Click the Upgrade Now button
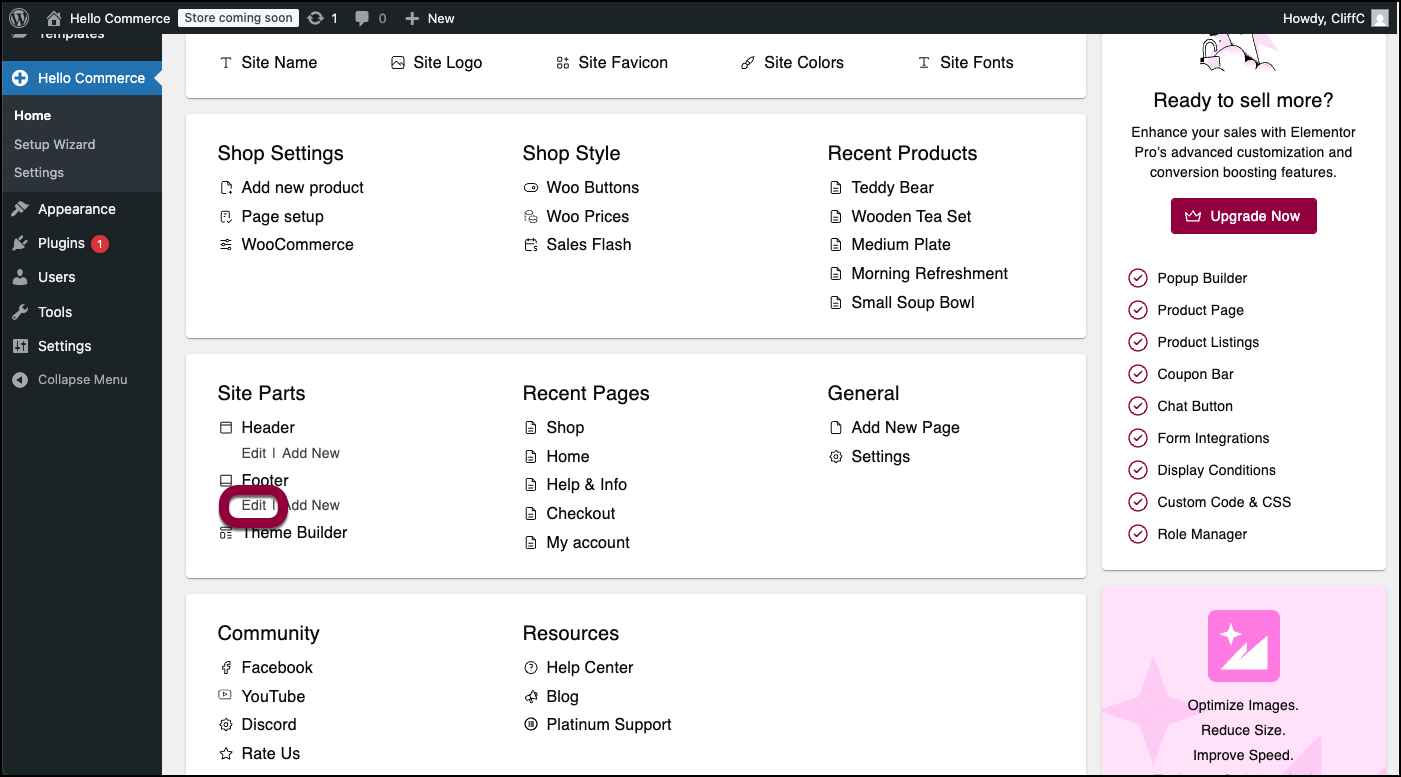 click(1243, 216)
